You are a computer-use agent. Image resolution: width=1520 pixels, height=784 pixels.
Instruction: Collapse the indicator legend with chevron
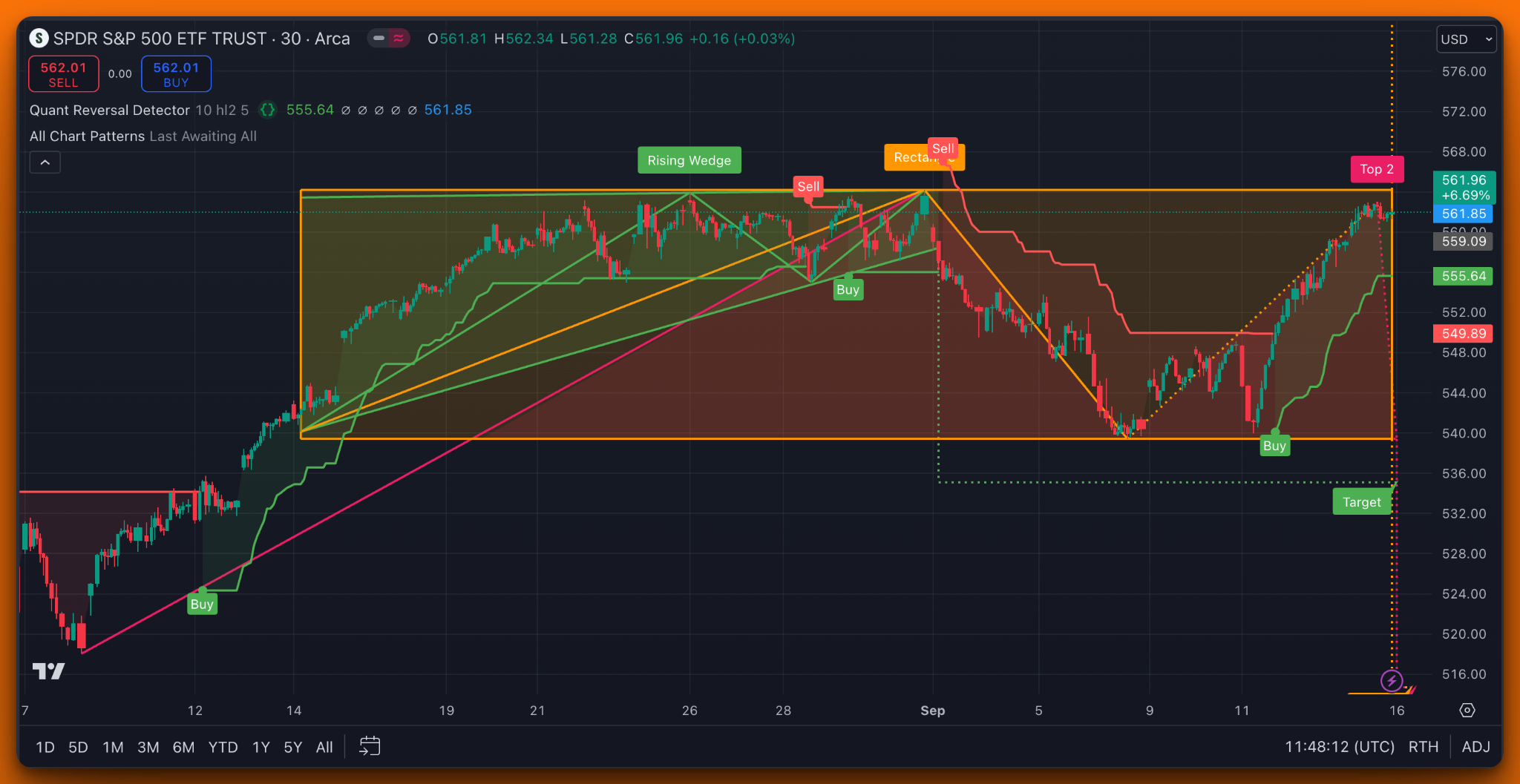(45, 162)
